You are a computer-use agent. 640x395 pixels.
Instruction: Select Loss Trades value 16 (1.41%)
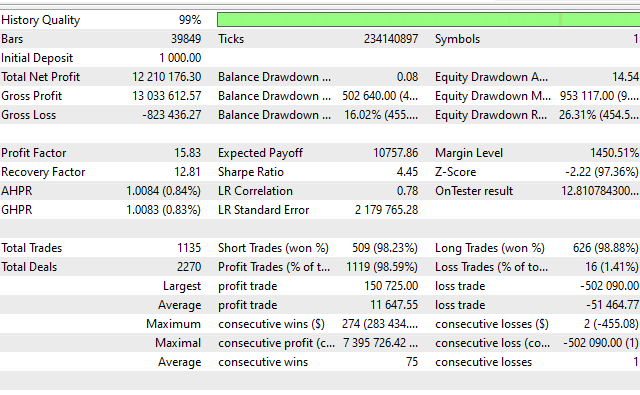tap(612, 267)
